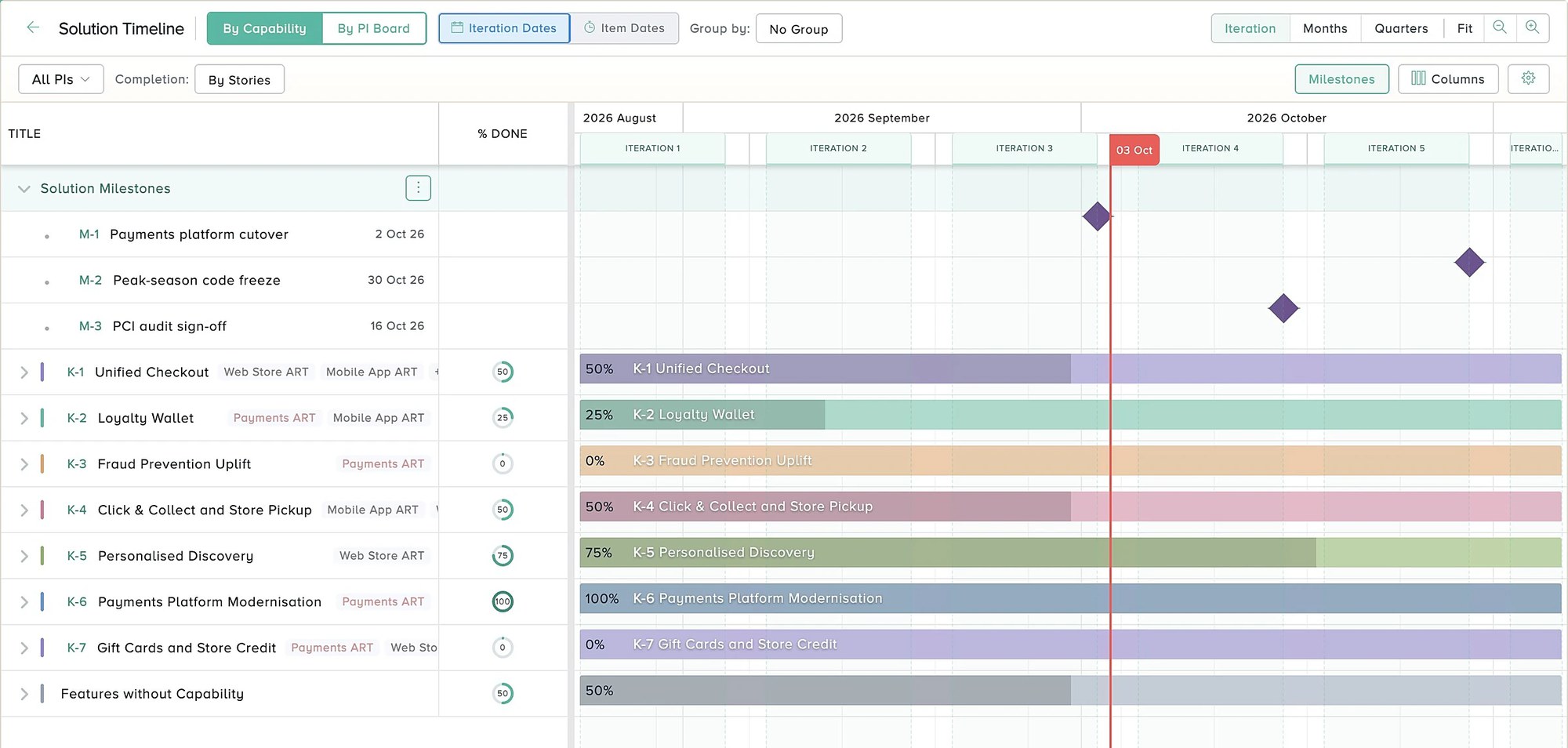Image resolution: width=1568 pixels, height=748 pixels.
Task: Select Iteration Dates mode
Action: pyautogui.click(x=504, y=28)
